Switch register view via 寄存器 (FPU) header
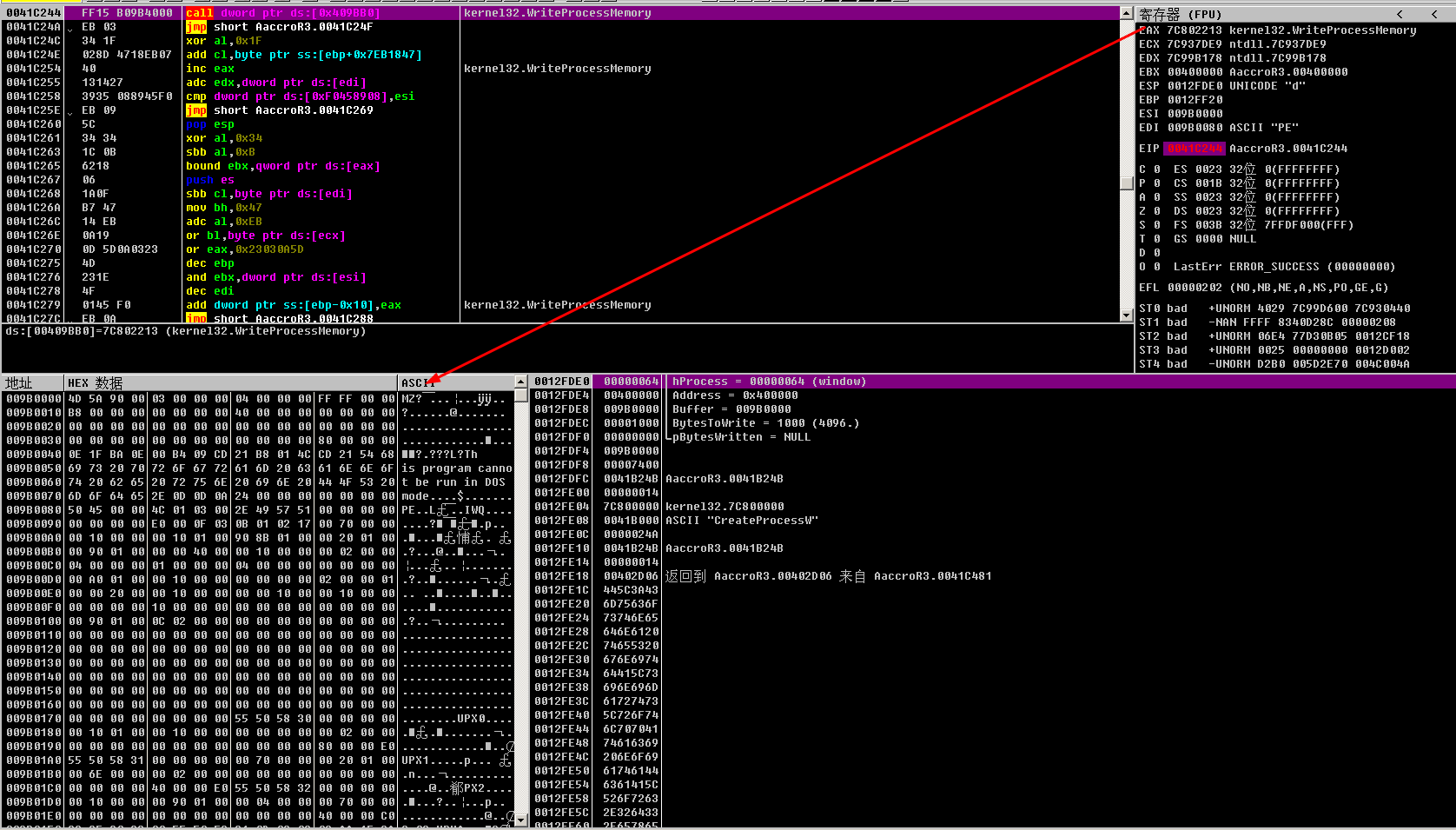The height and width of the screenshot is (830, 1456). tap(1181, 14)
